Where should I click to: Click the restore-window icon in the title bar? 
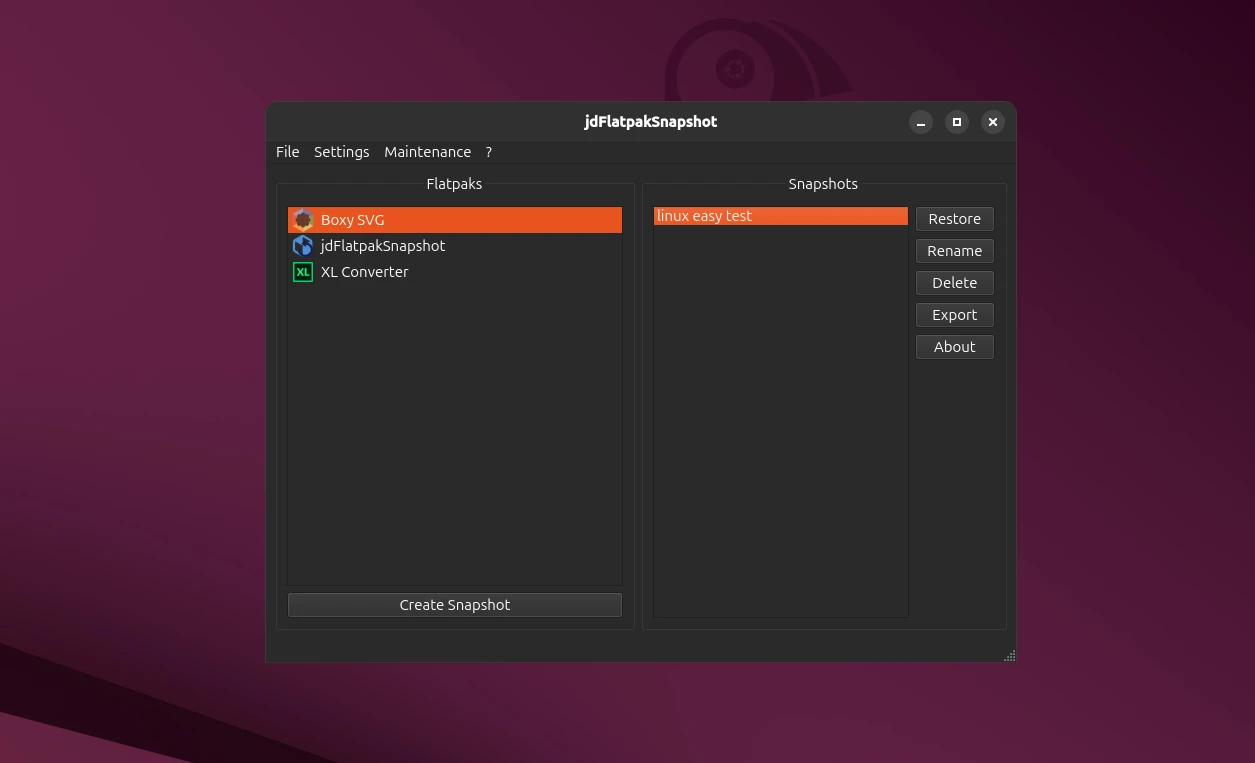(x=956, y=121)
